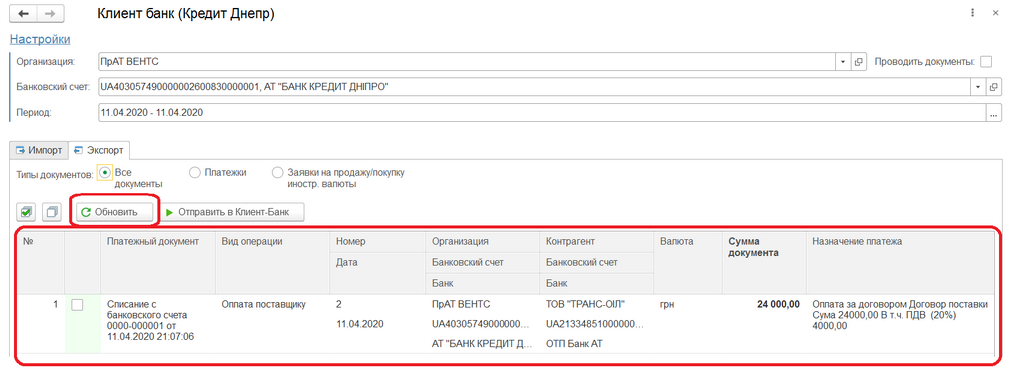This screenshot has width=1010, height=388.
Task: Click the Назначение платежа column header
Action: pos(899,263)
